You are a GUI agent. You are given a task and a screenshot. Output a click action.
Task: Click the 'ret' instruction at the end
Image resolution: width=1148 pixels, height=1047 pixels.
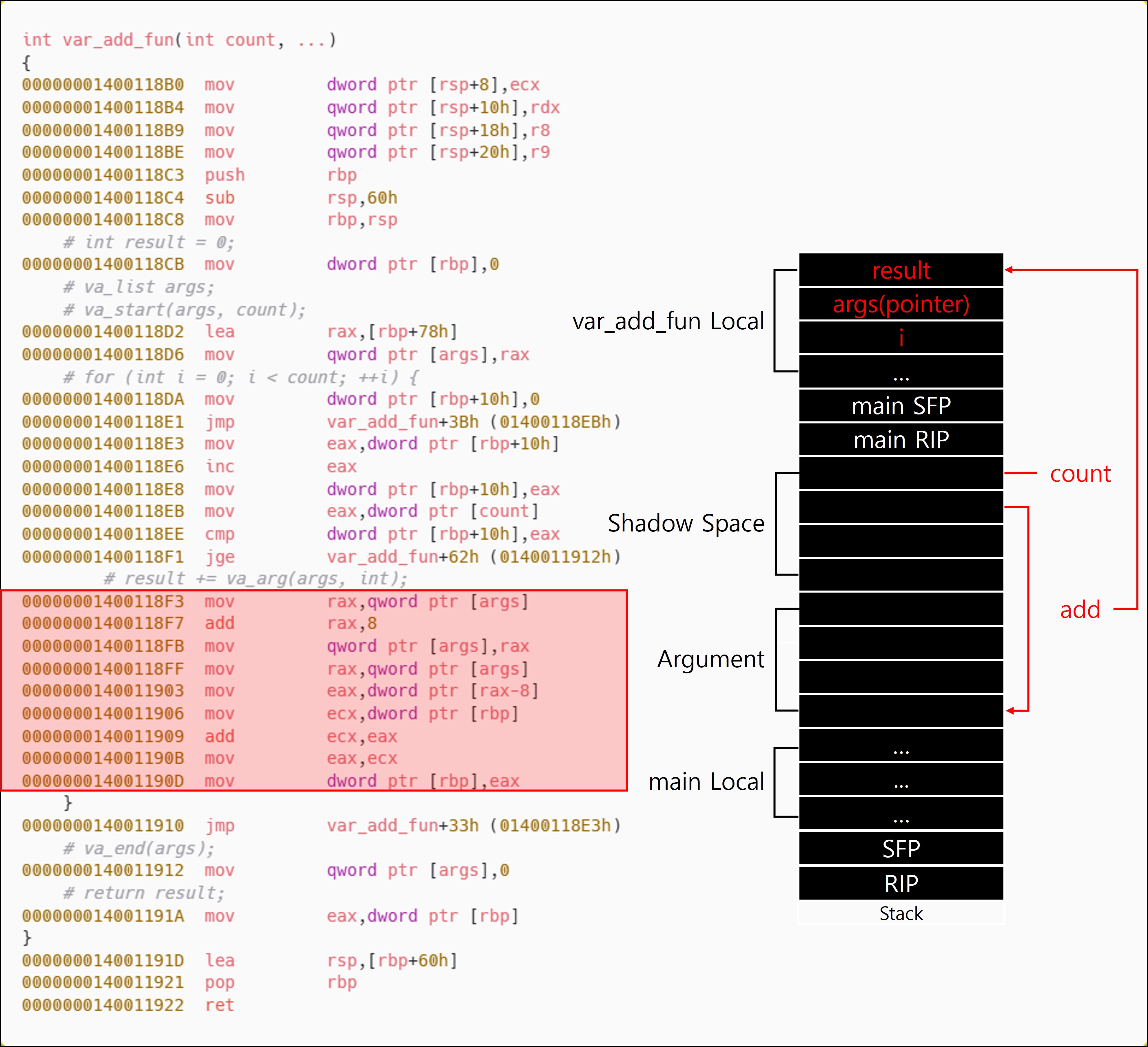219,1005
